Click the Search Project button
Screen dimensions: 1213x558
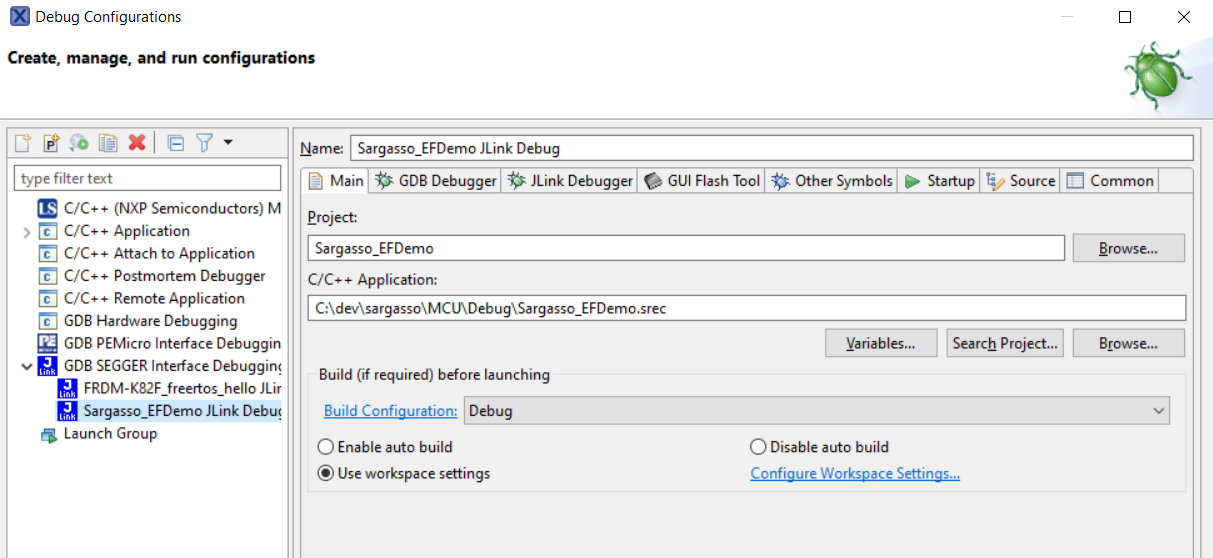(1005, 343)
